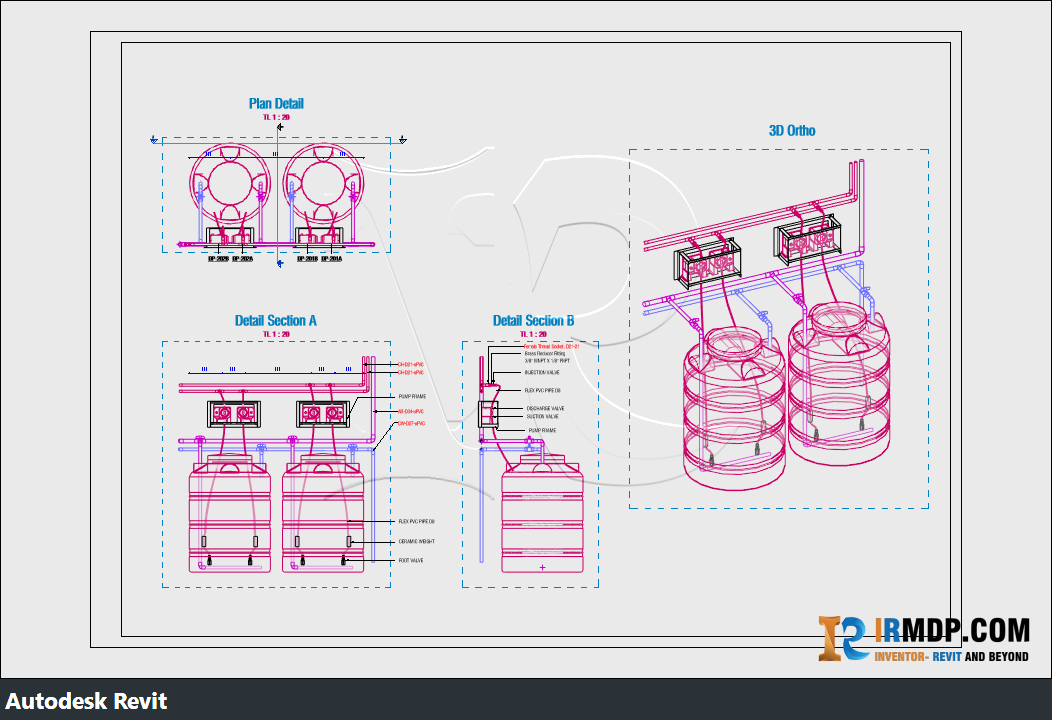Select the DP-202A pump tag
This screenshot has height=720, width=1052.
pyautogui.click(x=242, y=259)
